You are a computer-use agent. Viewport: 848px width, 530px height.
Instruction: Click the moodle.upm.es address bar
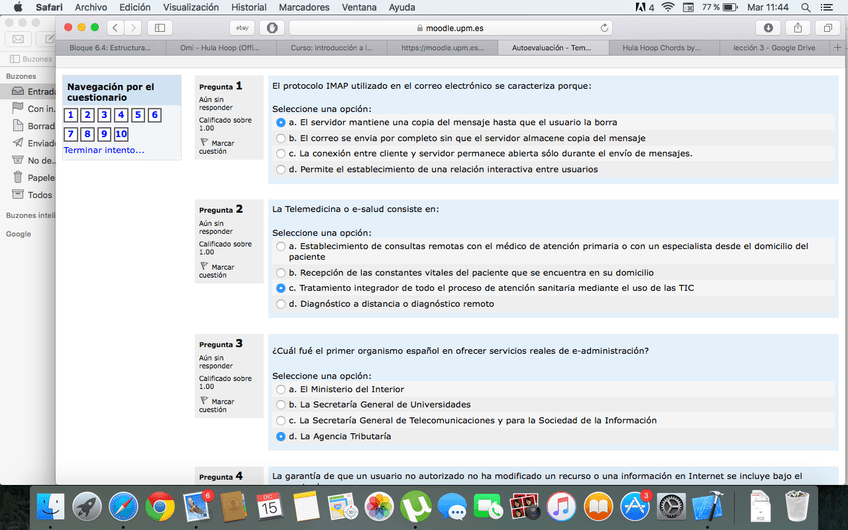click(x=452, y=28)
